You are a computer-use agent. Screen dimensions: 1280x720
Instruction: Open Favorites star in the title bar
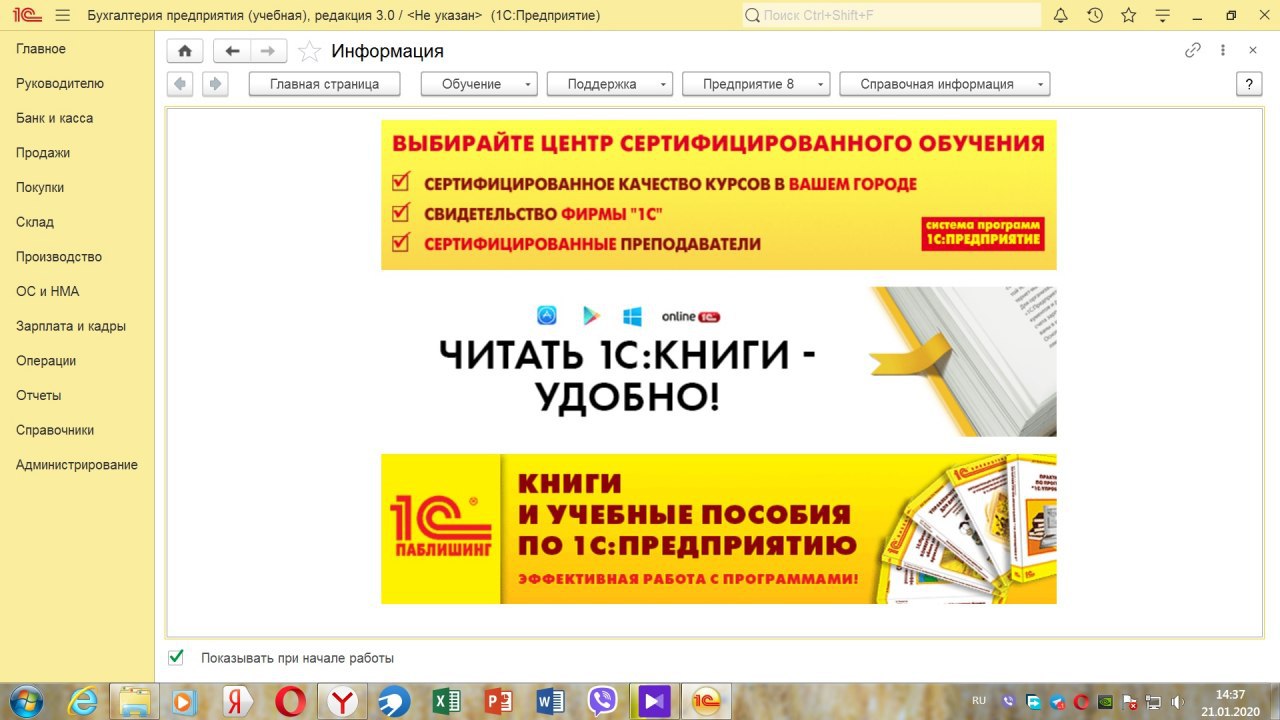tap(1129, 15)
